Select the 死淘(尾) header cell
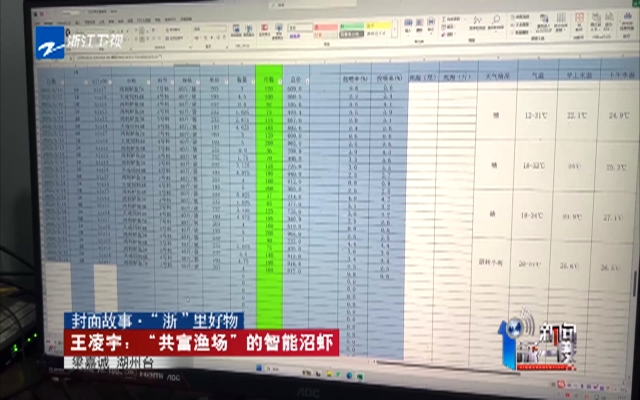The height and width of the screenshot is (400, 640). click(423, 77)
